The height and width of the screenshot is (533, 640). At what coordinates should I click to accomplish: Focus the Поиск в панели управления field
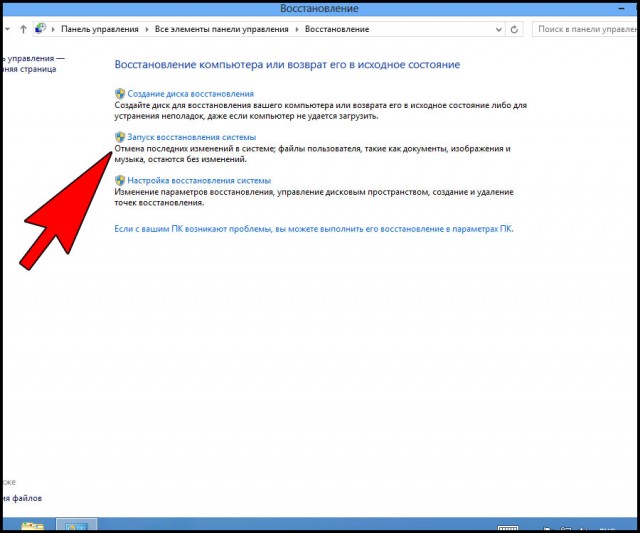586,29
